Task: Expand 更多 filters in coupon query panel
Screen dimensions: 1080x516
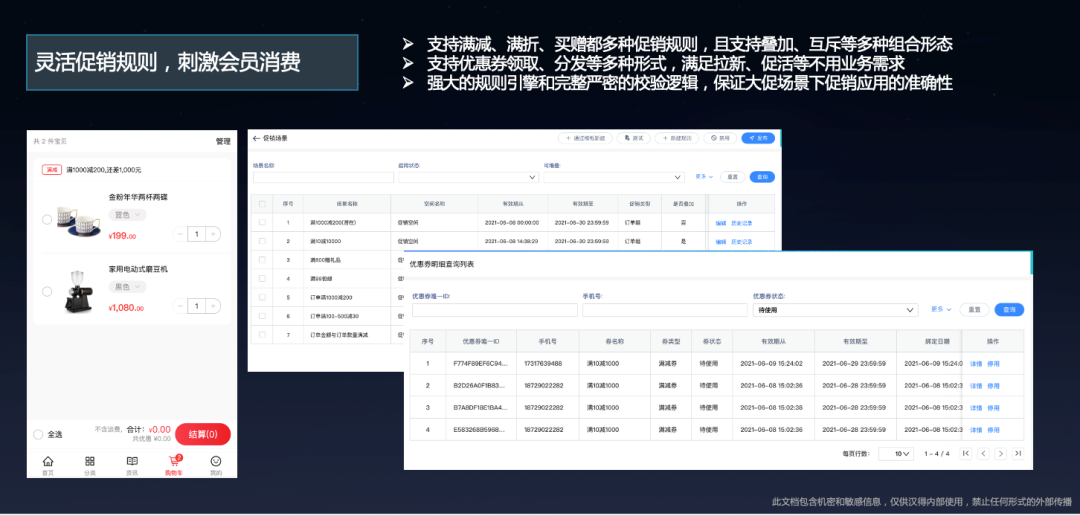Action: 941,309
